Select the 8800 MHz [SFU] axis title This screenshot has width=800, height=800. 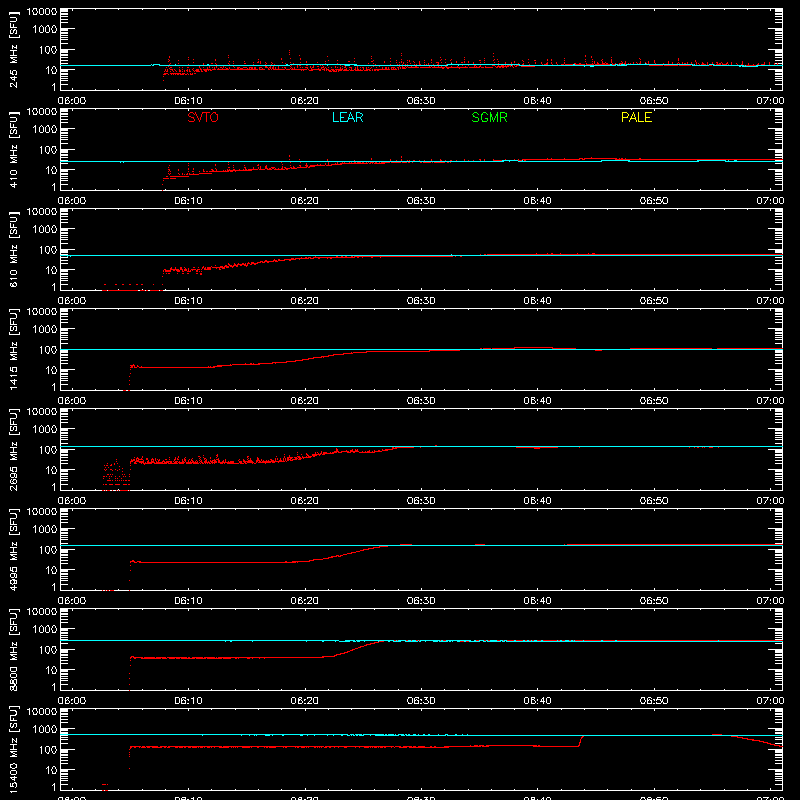click(14, 650)
